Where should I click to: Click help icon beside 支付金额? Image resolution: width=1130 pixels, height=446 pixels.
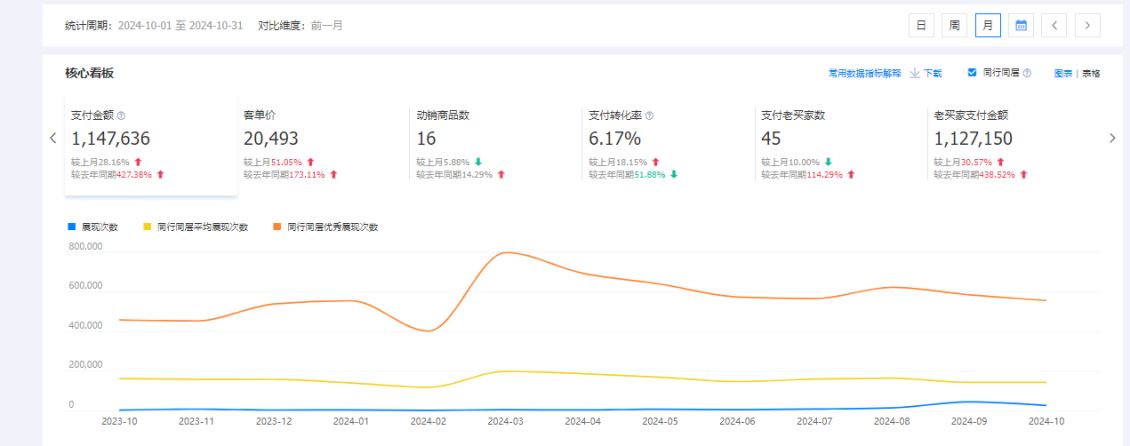tap(121, 116)
